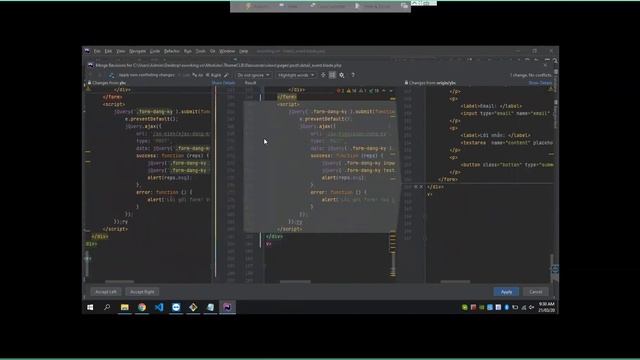The image size is (640, 360).
Task: Click the help question mark icon in toolbar
Action: [x=353, y=75]
